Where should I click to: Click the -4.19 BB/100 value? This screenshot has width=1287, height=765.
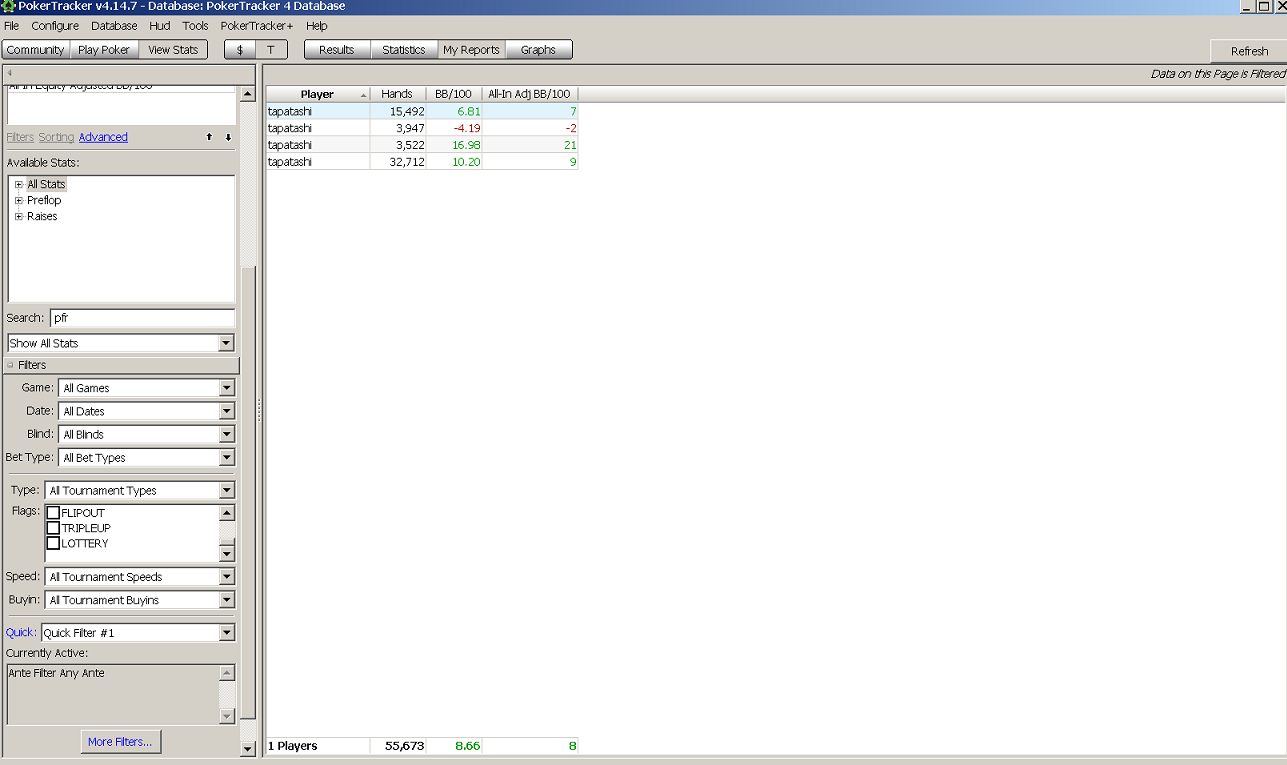pos(465,128)
